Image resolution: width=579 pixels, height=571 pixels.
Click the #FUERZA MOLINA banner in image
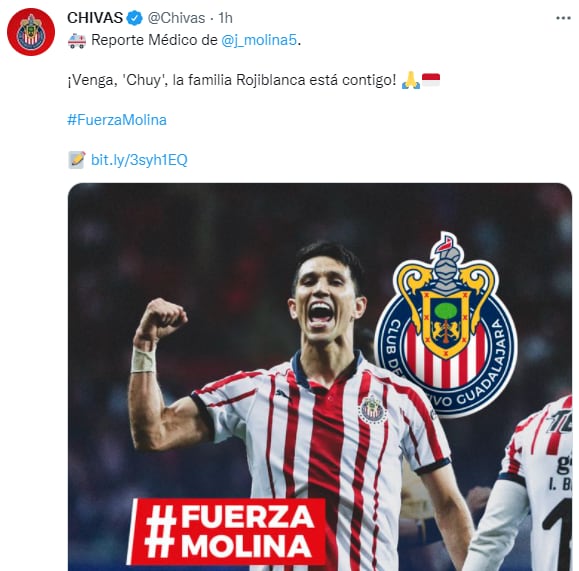(227, 531)
